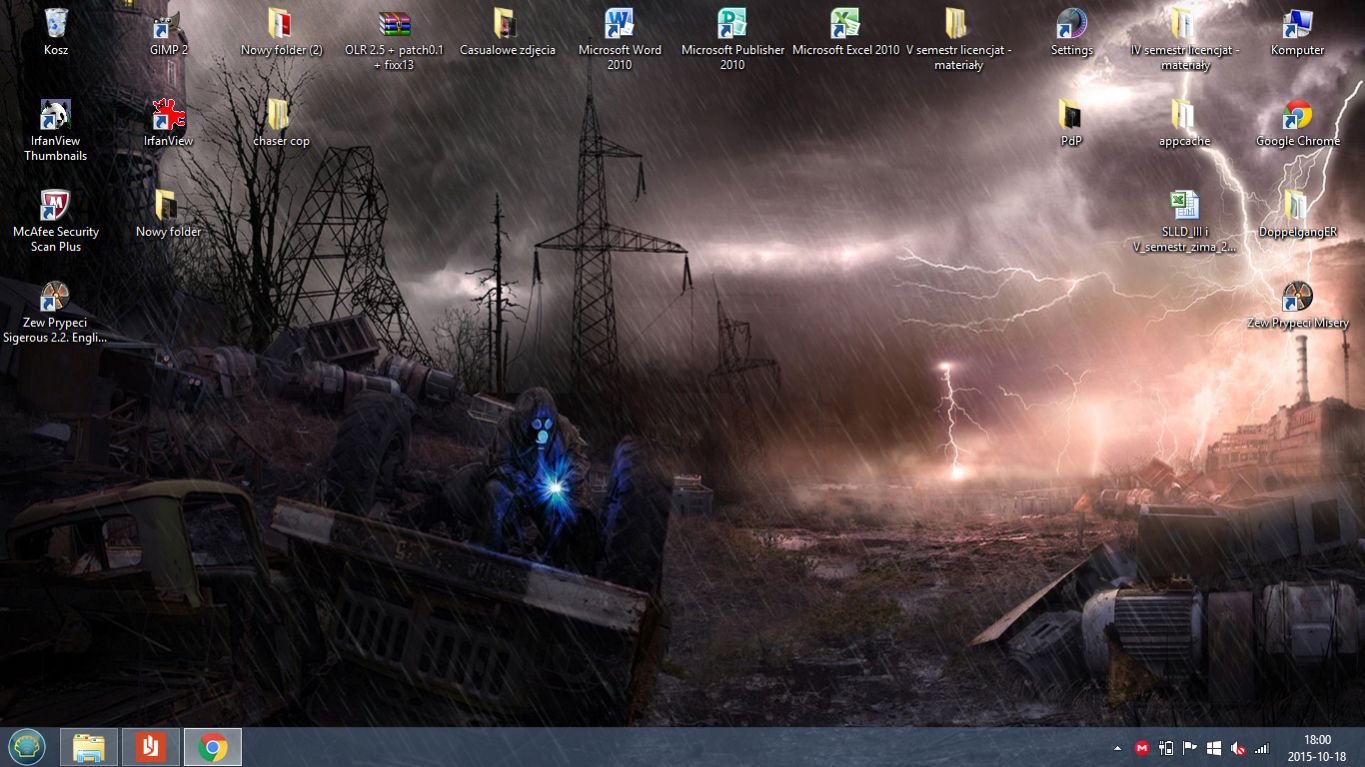Viewport: 1365px width, 767px height.
Task: Select V semestr licencjat - materiały folder
Action: (959, 40)
